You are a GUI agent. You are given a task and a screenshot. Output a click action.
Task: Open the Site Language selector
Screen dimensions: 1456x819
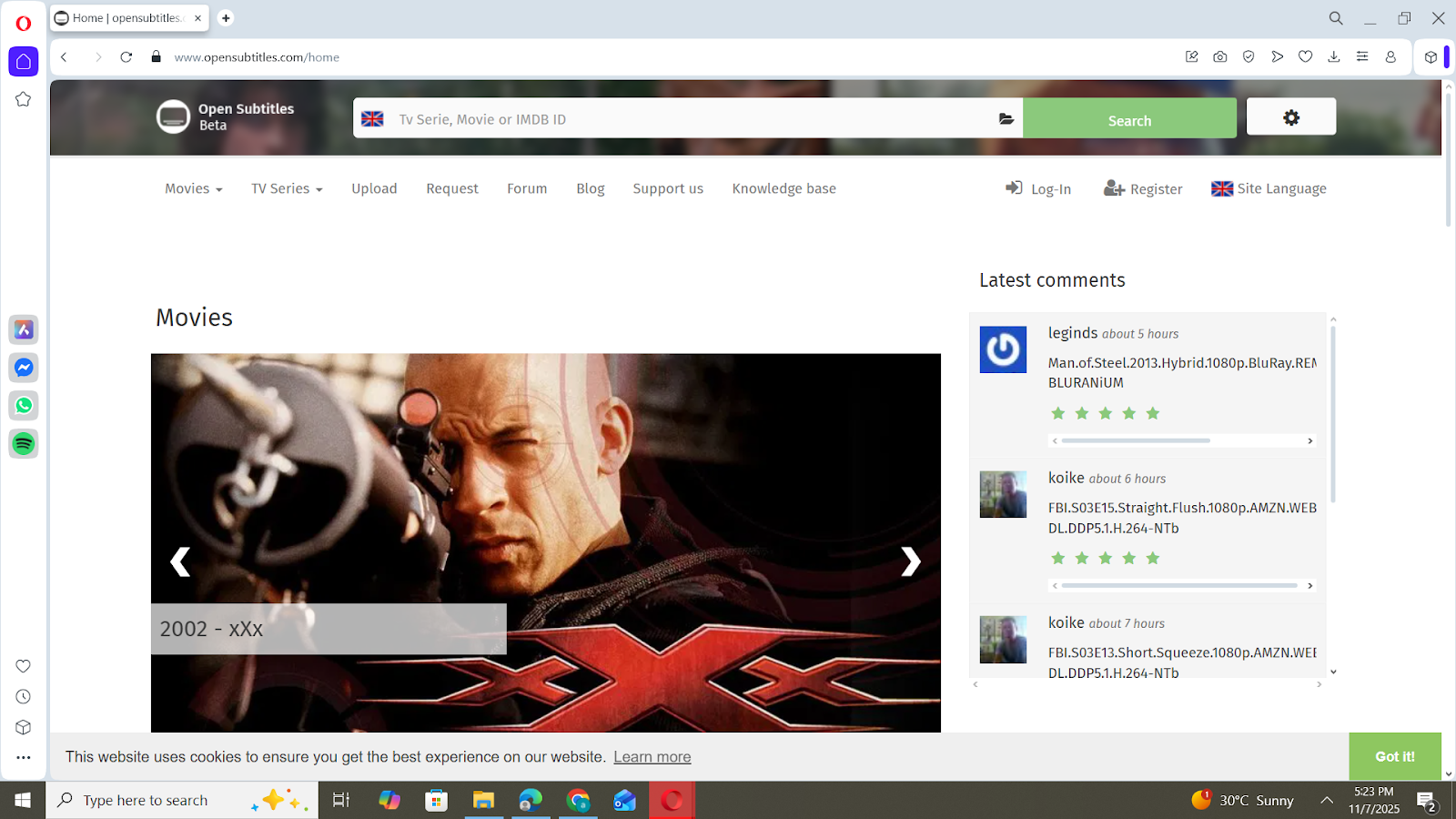[1269, 188]
